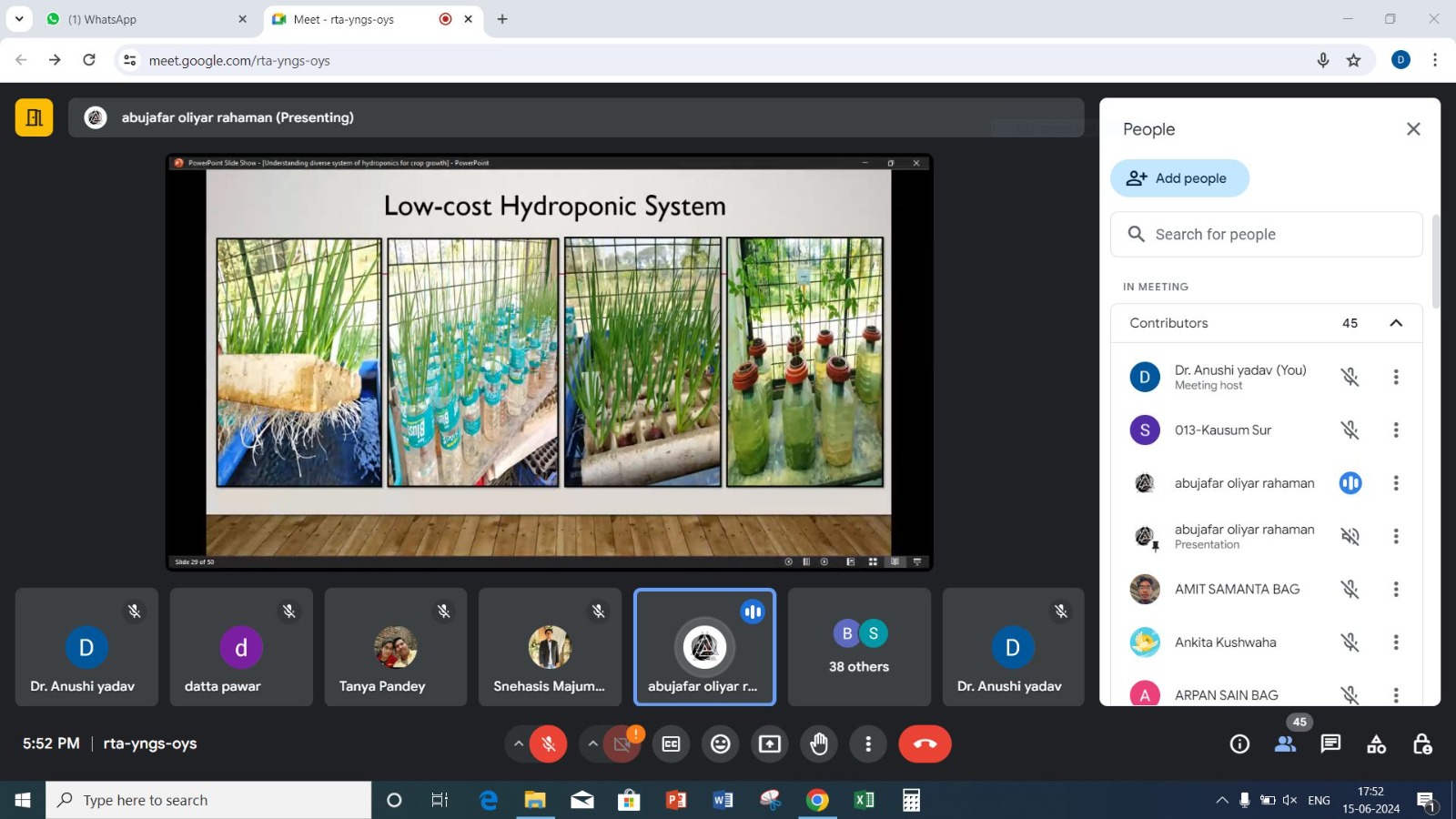Open the chat with everyone panel
Image resolution: width=1456 pixels, height=819 pixels.
click(x=1330, y=744)
